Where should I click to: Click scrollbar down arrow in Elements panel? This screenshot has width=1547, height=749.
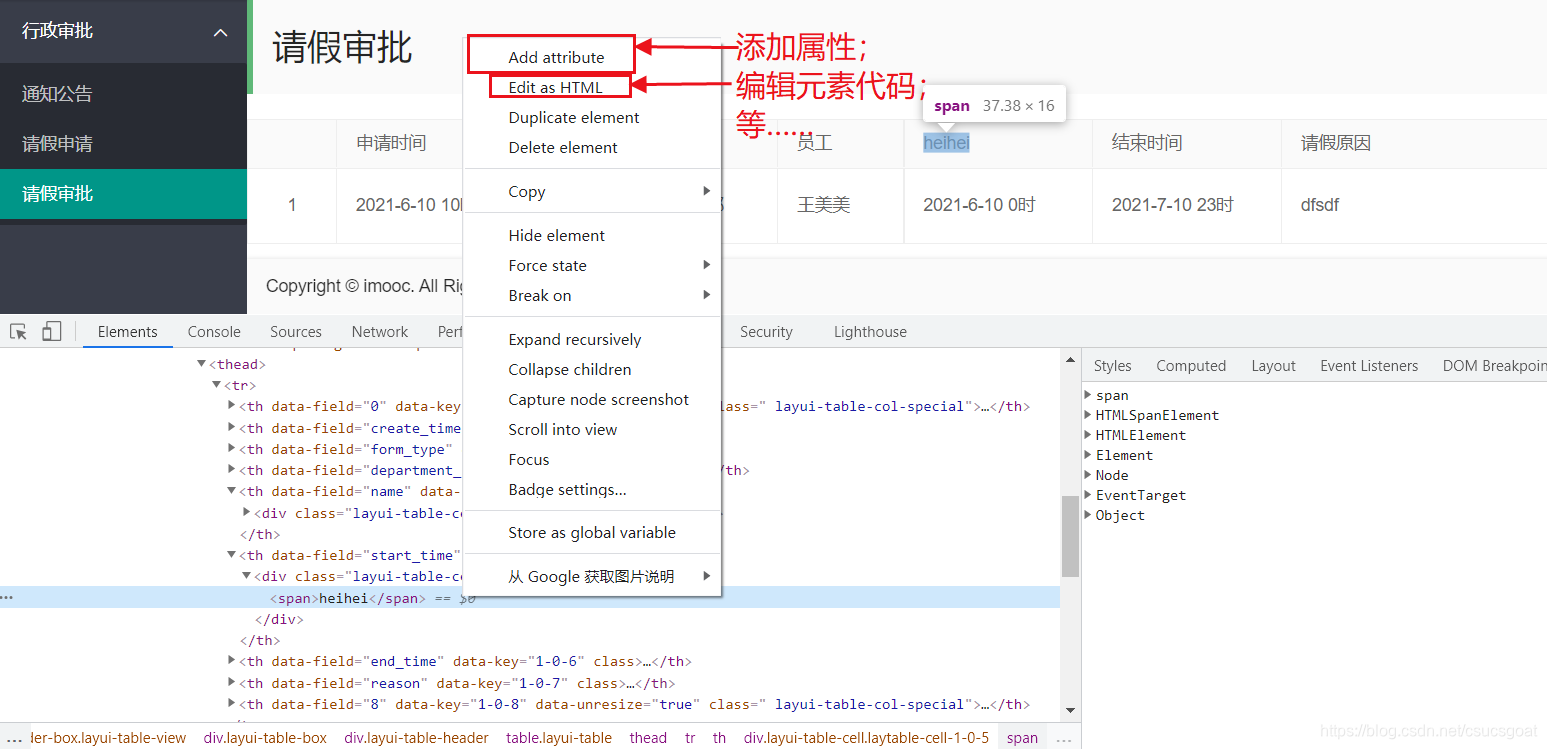1070,710
